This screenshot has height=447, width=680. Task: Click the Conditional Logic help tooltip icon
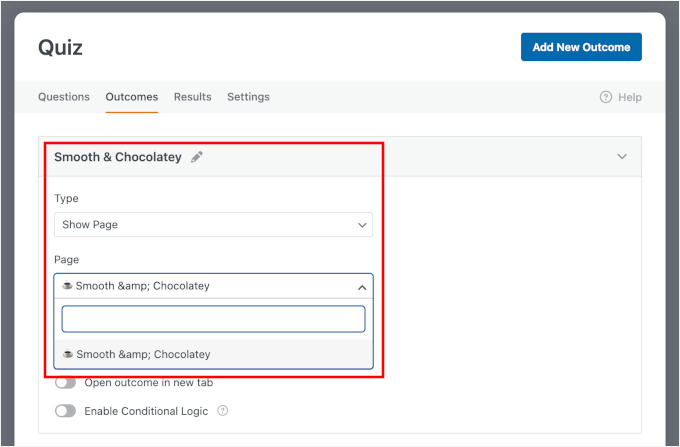222,411
